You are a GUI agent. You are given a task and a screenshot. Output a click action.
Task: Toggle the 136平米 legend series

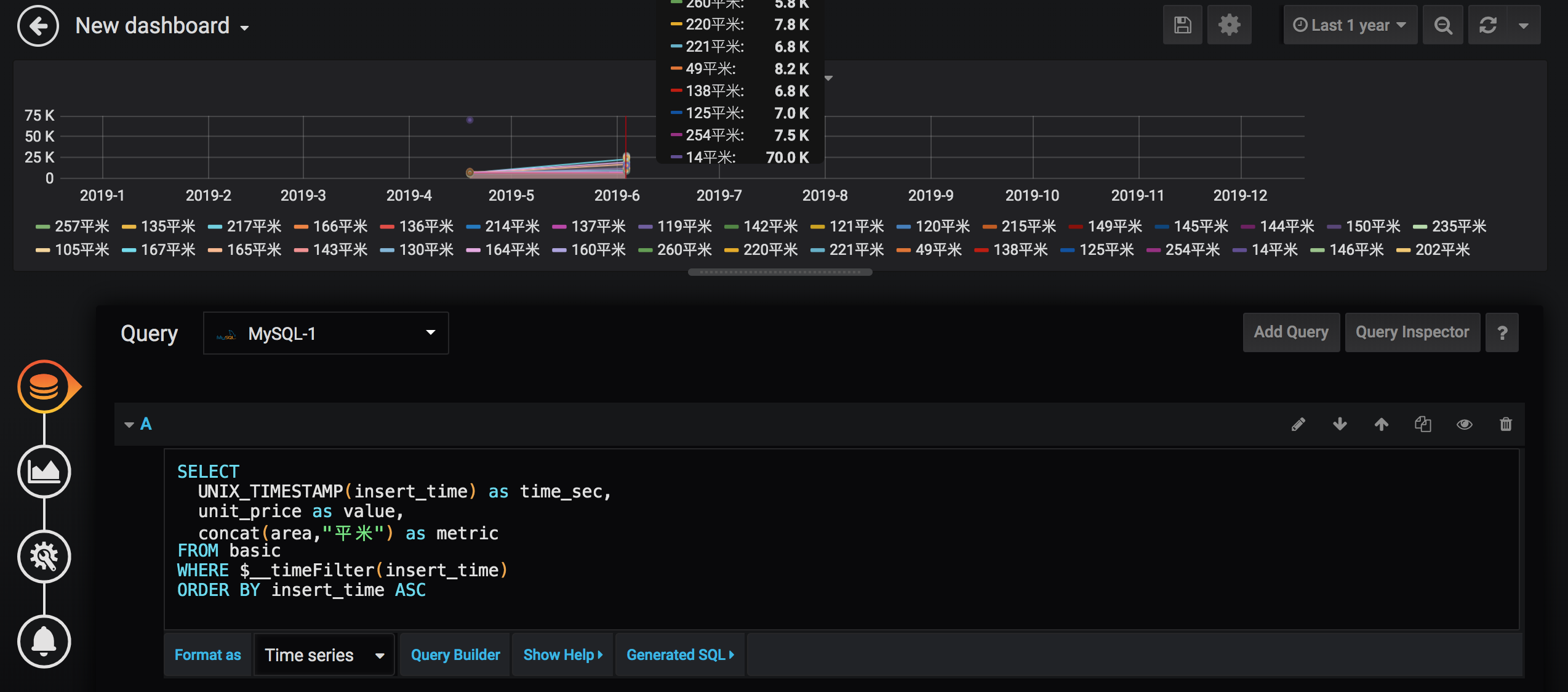(426, 227)
